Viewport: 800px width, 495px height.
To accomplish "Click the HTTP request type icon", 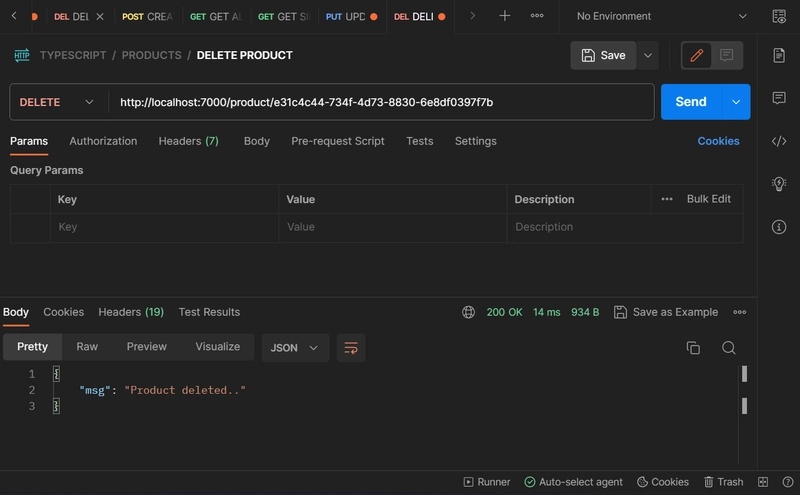I will pos(21,55).
